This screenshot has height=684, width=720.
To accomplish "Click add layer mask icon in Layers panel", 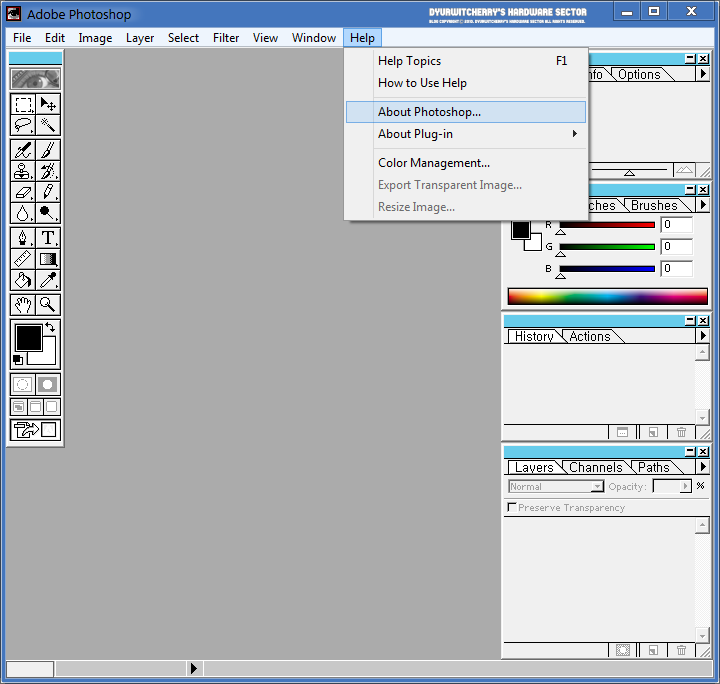I will coord(623,650).
